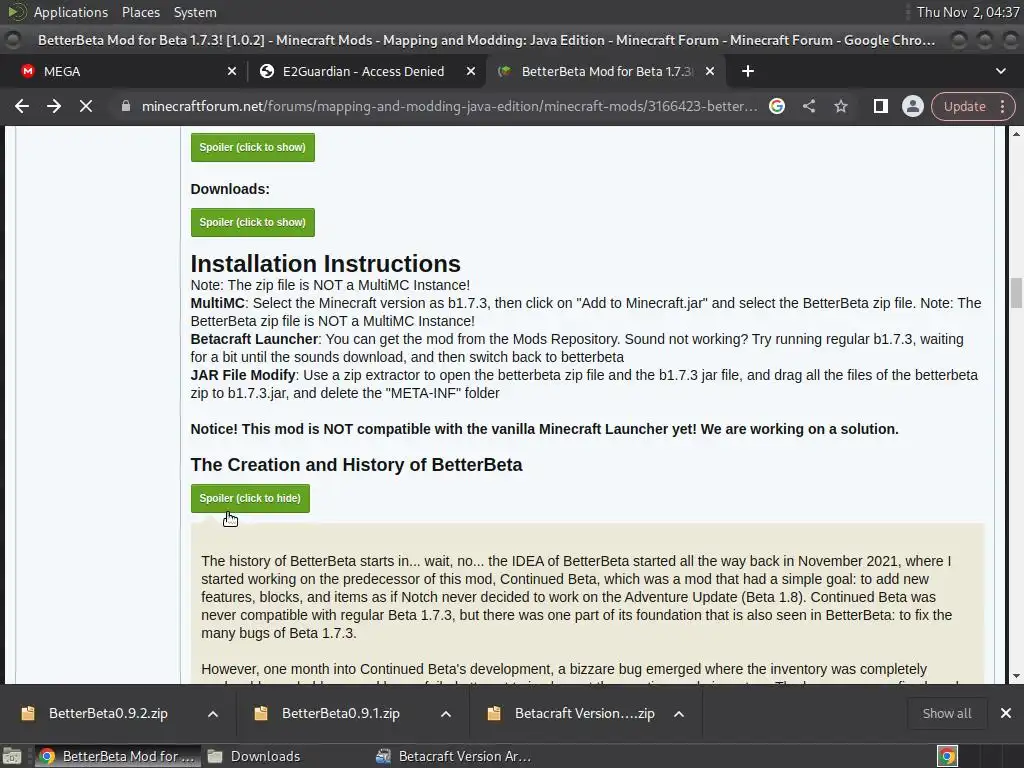Image resolution: width=1024 pixels, height=768 pixels.
Task: Click the bold 'MultiMC' text
Action: 217,303
